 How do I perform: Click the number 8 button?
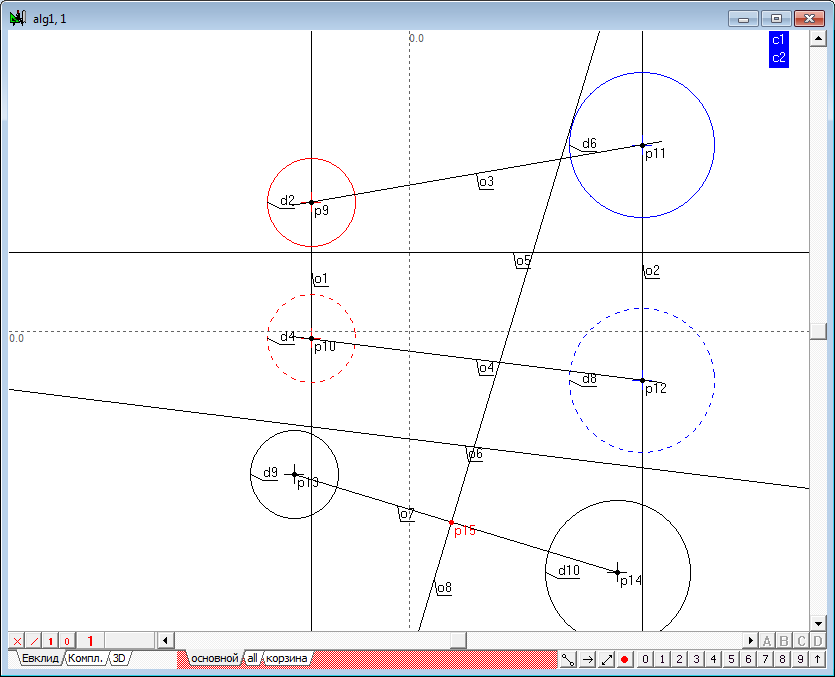coord(782,659)
